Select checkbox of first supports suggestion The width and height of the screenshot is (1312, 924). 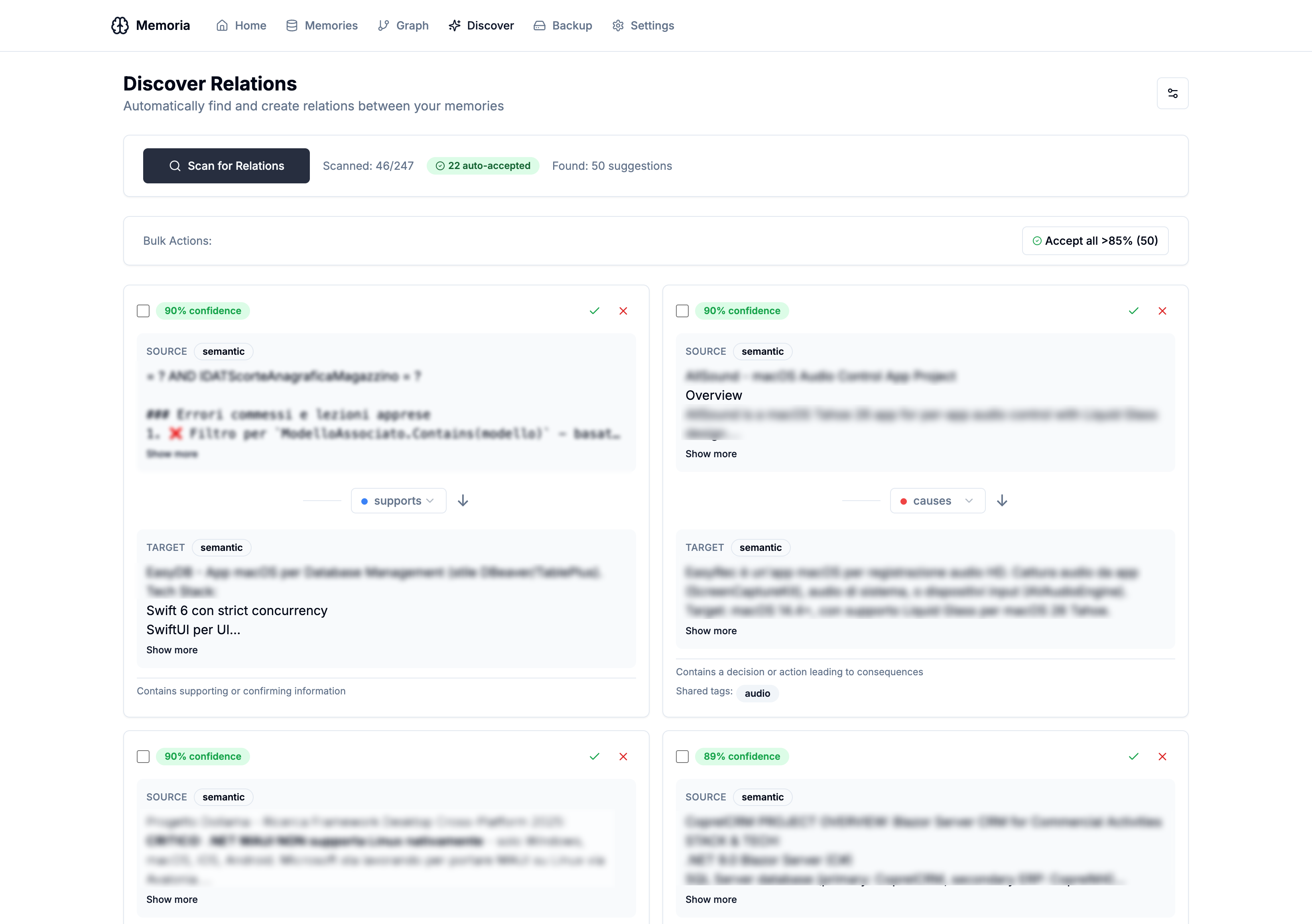tap(144, 311)
